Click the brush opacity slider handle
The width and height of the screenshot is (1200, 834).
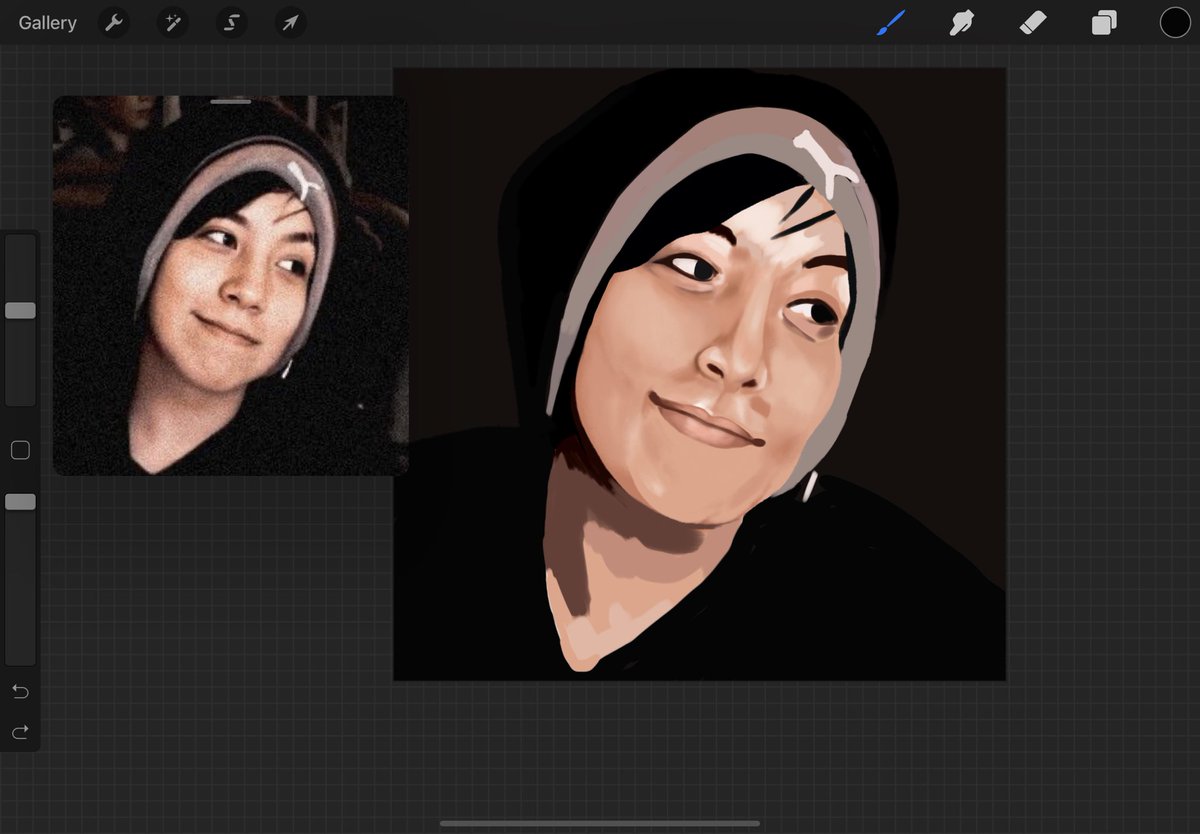pyautogui.click(x=20, y=501)
